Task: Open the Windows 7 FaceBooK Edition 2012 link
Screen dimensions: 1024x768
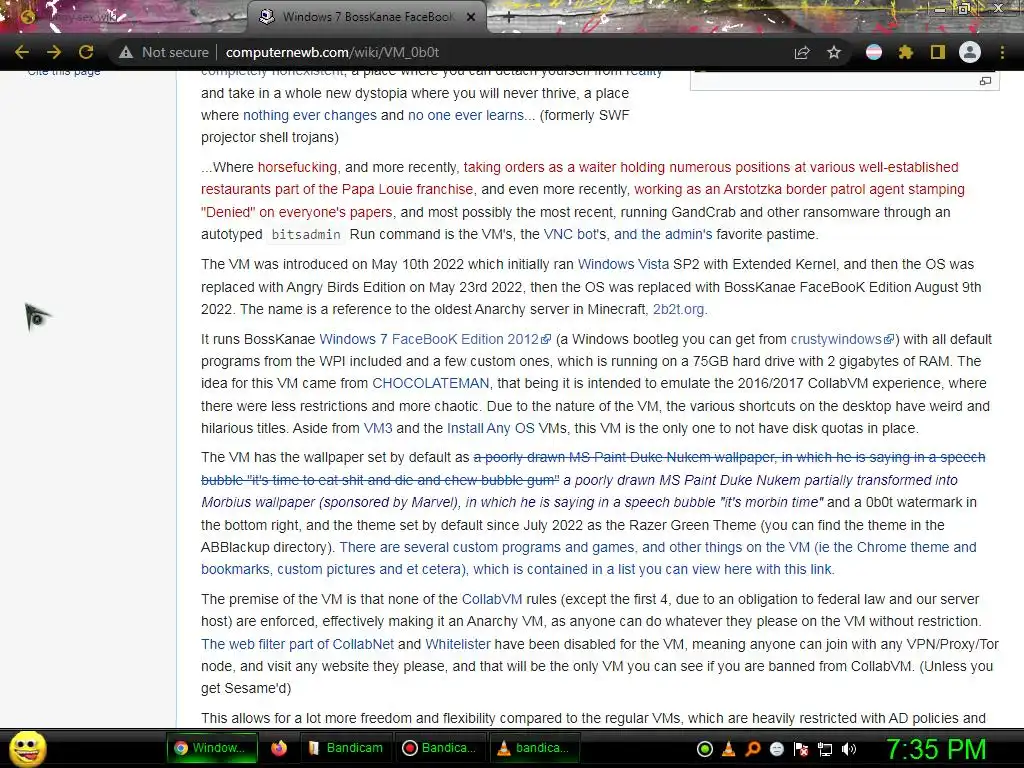Action: click(x=435, y=340)
